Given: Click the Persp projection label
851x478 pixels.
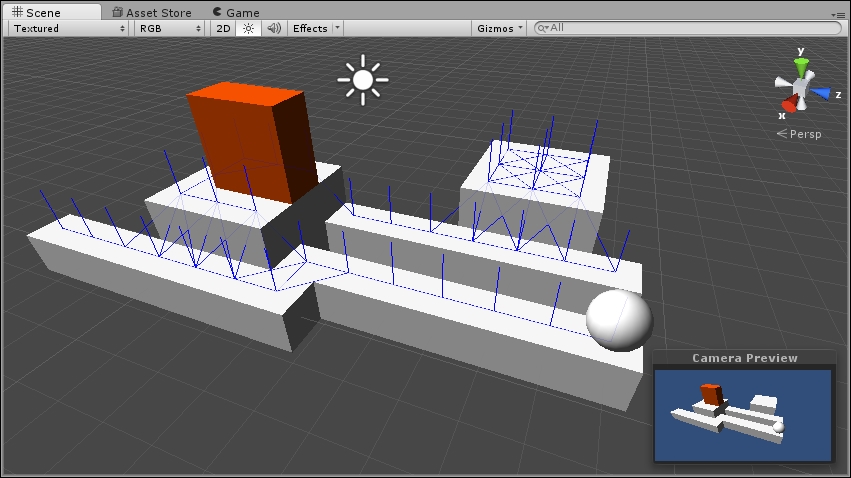Looking at the screenshot, I should pyautogui.click(x=804, y=134).
